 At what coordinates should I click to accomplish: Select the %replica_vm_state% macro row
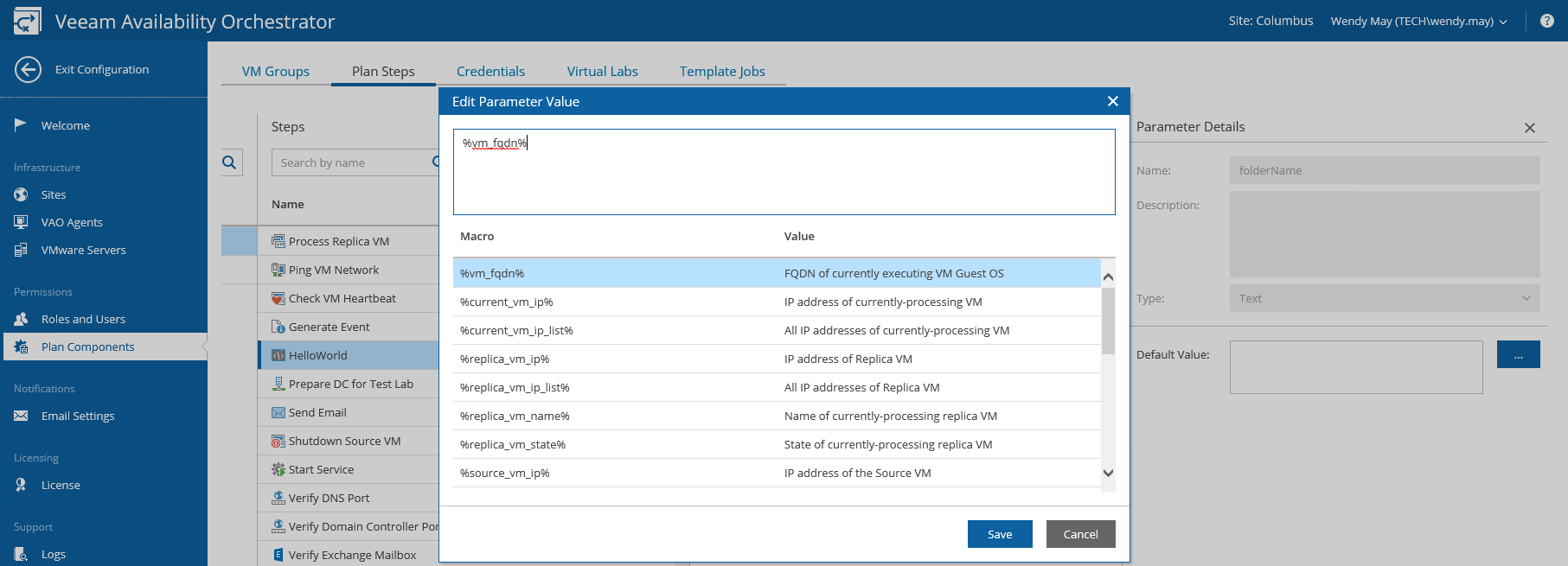coord(777,444)
